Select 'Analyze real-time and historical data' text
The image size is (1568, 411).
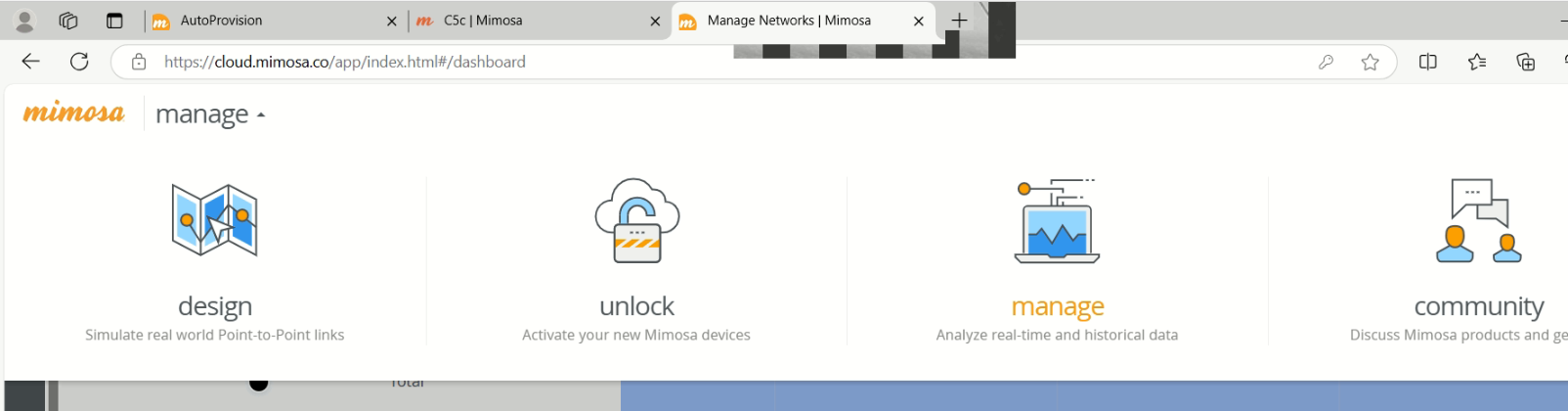click(x=1057, y=335)
